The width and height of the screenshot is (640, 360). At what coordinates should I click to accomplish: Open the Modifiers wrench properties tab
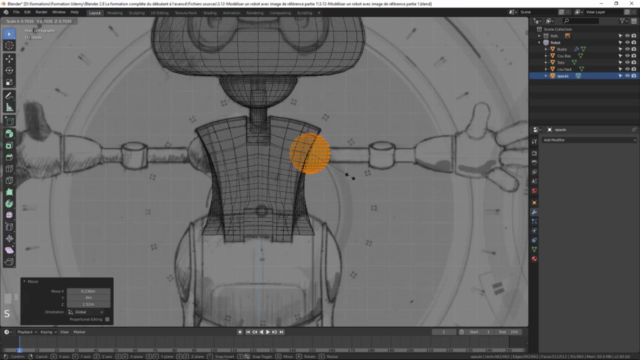(x=534, y=212)
